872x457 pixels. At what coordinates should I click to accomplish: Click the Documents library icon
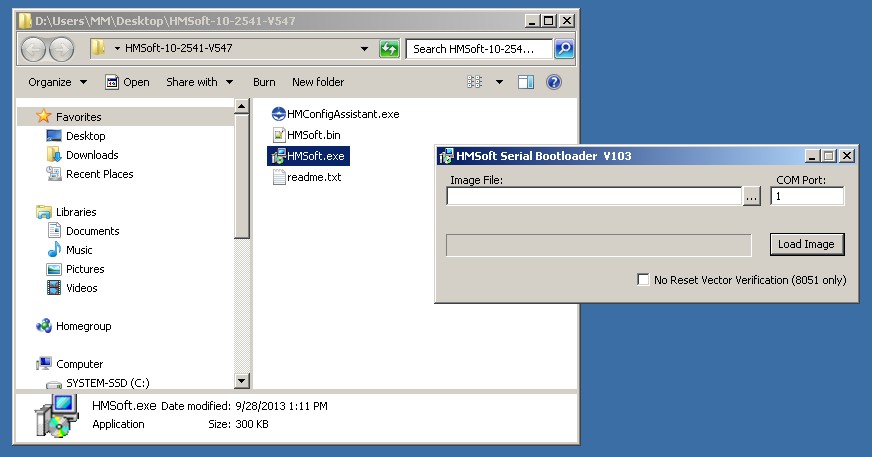coord(54,231)
